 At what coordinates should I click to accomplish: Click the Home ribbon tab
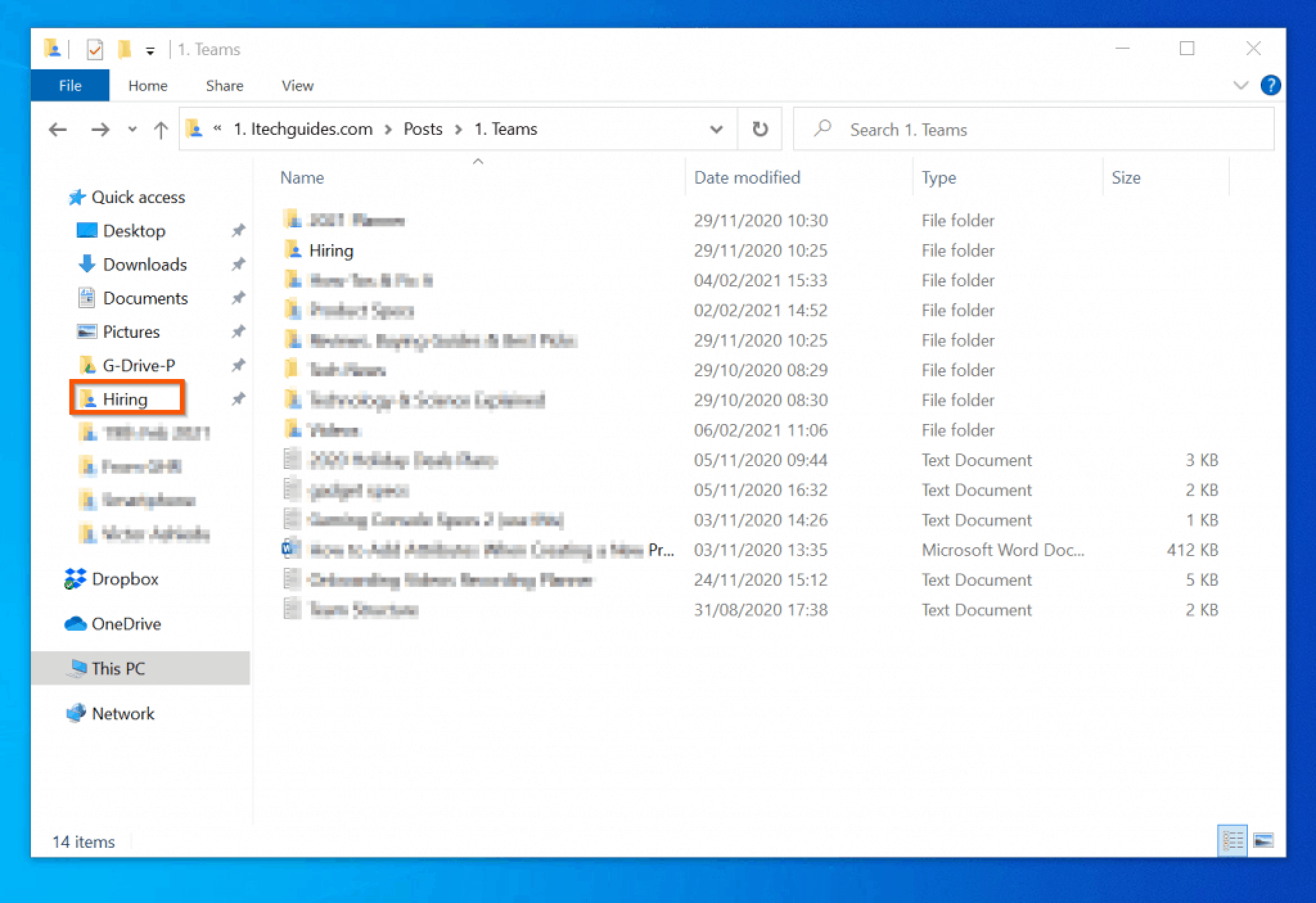click(149, 85)
